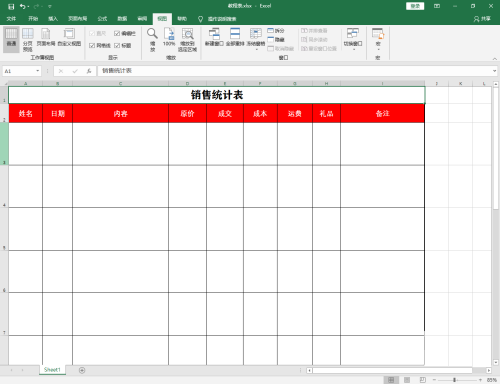The image size is (500, 384).
Task: Switch to Page Layout (页面布局) view button
Action: point(46,37)
